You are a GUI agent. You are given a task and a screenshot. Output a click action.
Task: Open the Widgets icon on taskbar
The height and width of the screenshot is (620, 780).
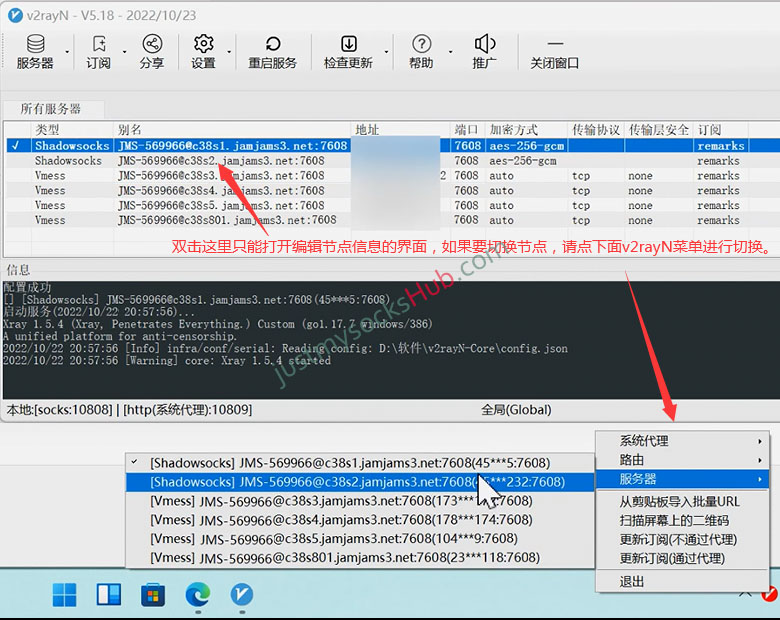pos(108,594)
